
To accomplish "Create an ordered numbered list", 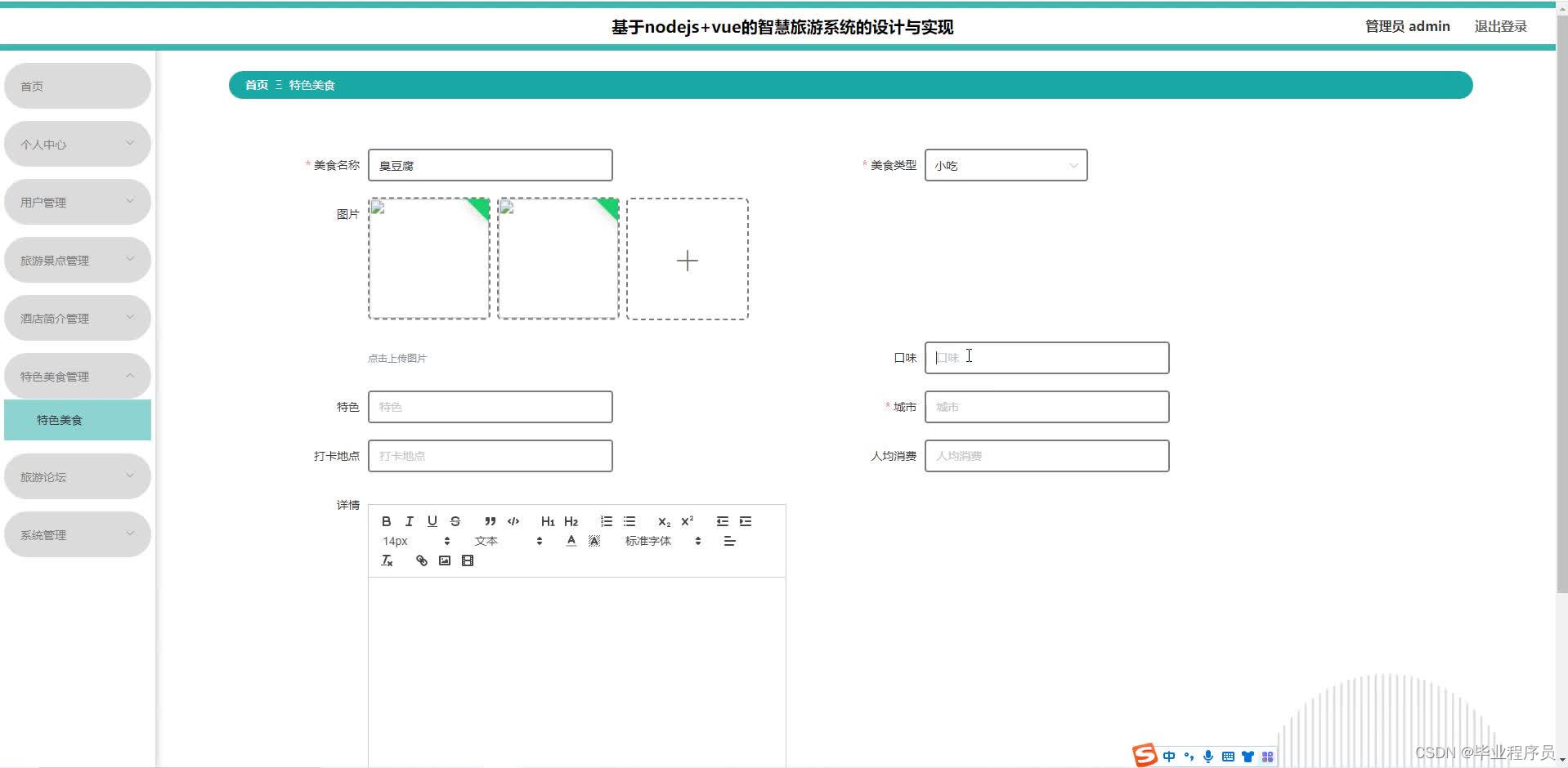I will pos(607,521).
